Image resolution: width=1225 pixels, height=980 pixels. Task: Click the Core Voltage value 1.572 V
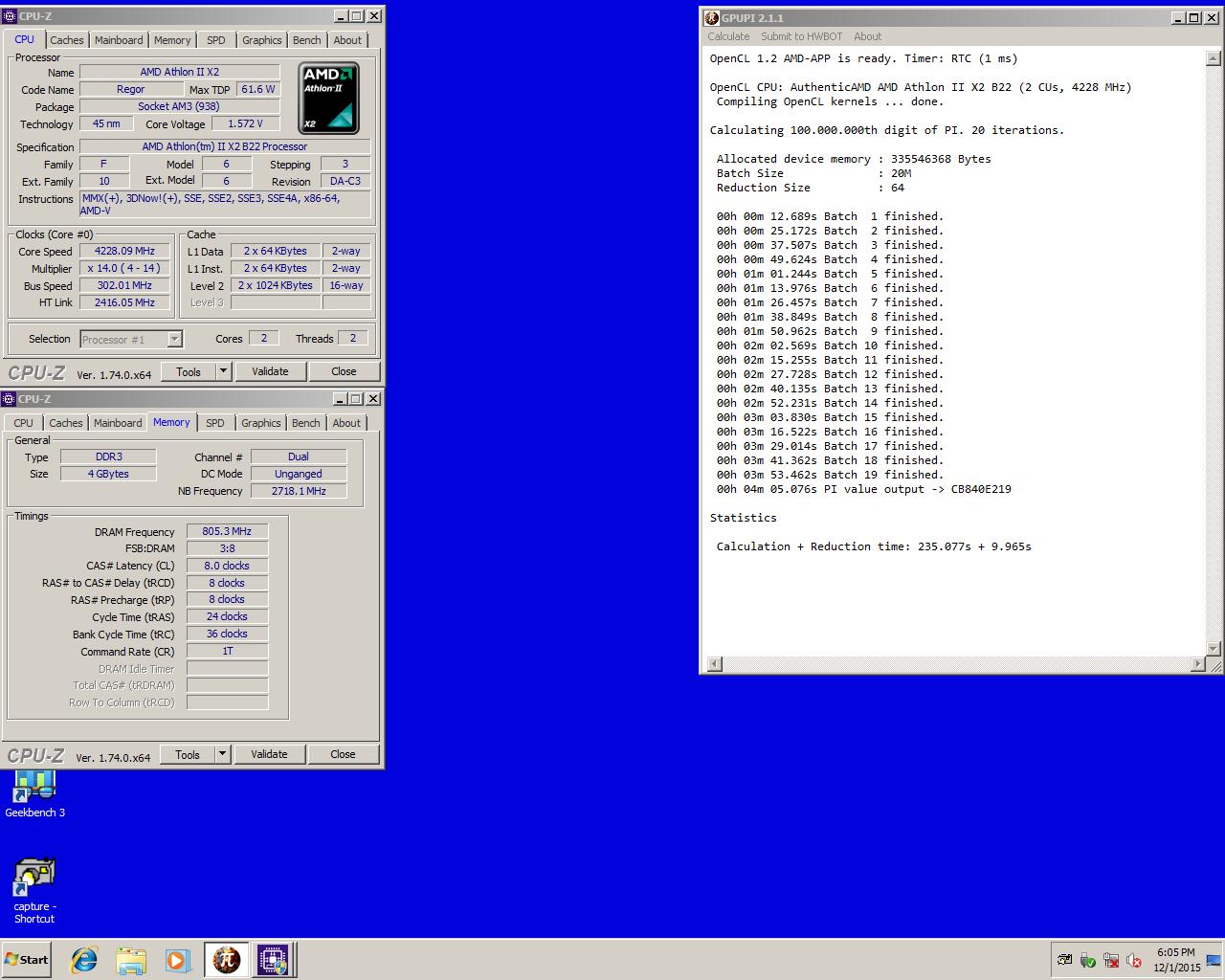(245, 123)
